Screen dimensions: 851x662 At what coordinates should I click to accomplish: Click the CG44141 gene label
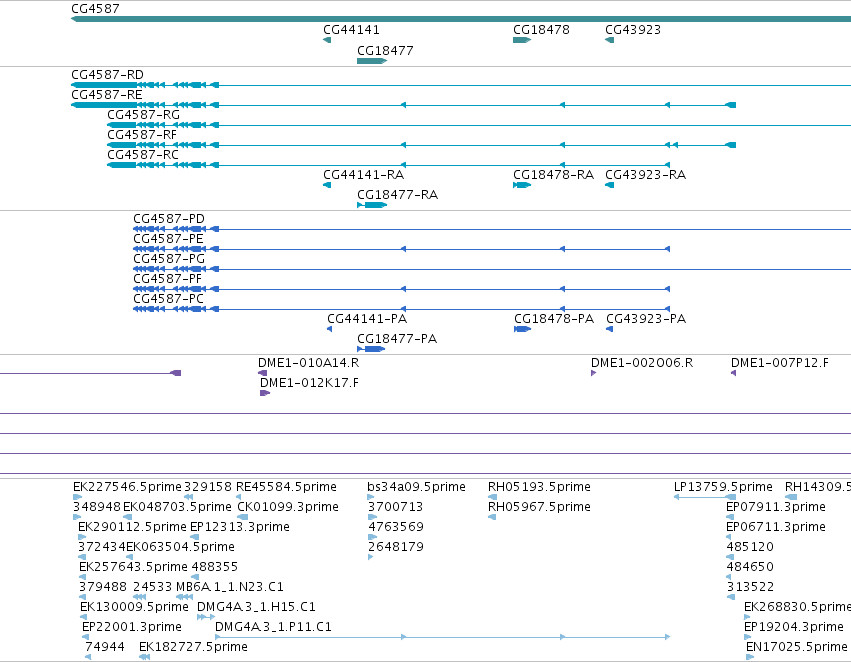click(351, 30)
